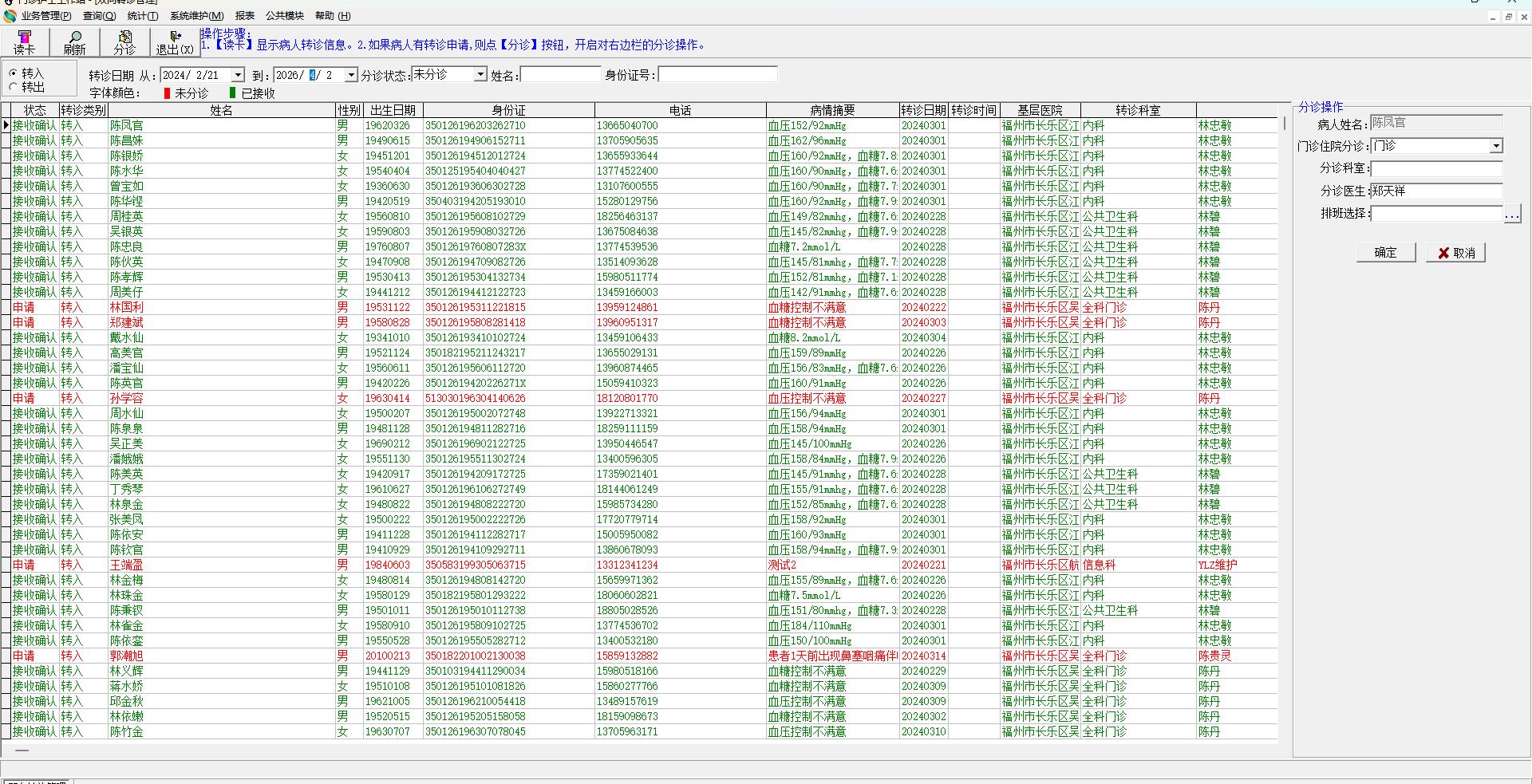Click the 出生日期 column header
Image resolution: width=1532 pixels, height=784 pixels.
[x=393, y=110]
